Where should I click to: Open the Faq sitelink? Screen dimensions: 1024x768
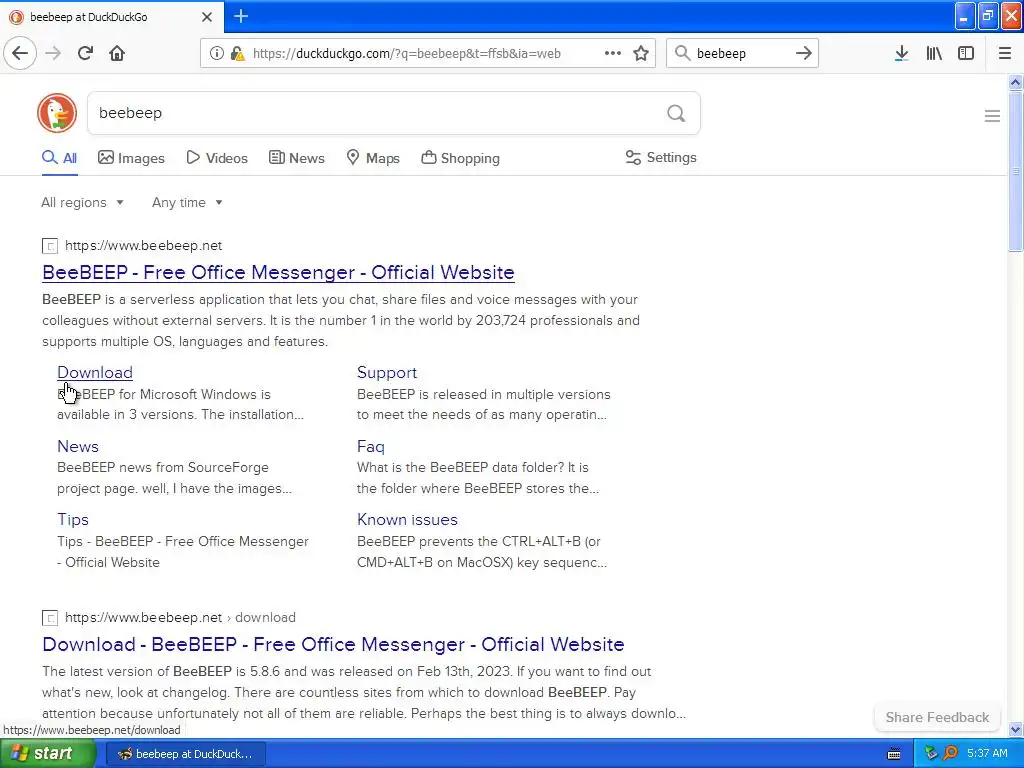[x=370, y=446]
